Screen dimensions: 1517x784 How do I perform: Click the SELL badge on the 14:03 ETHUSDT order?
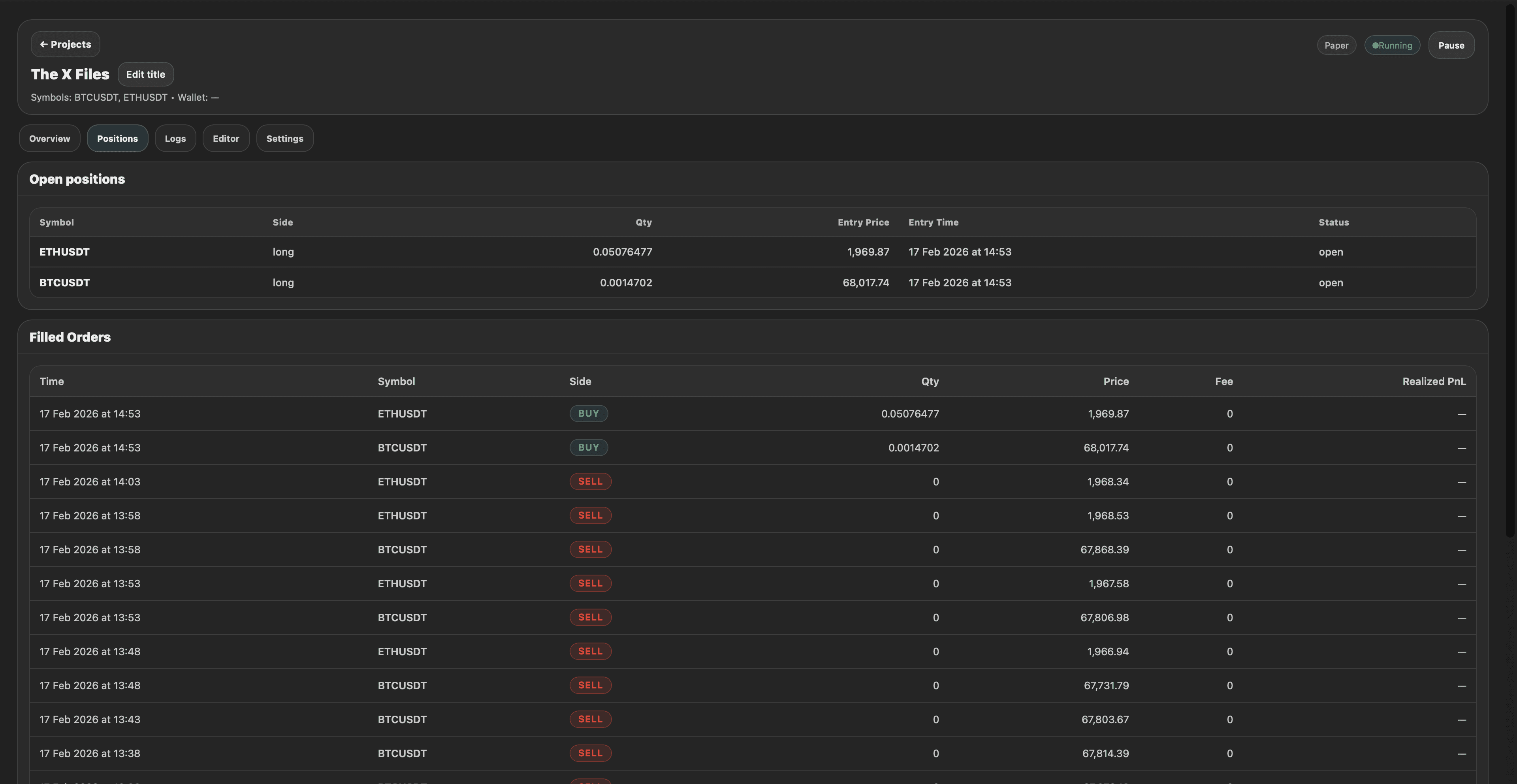pos(590,481)
